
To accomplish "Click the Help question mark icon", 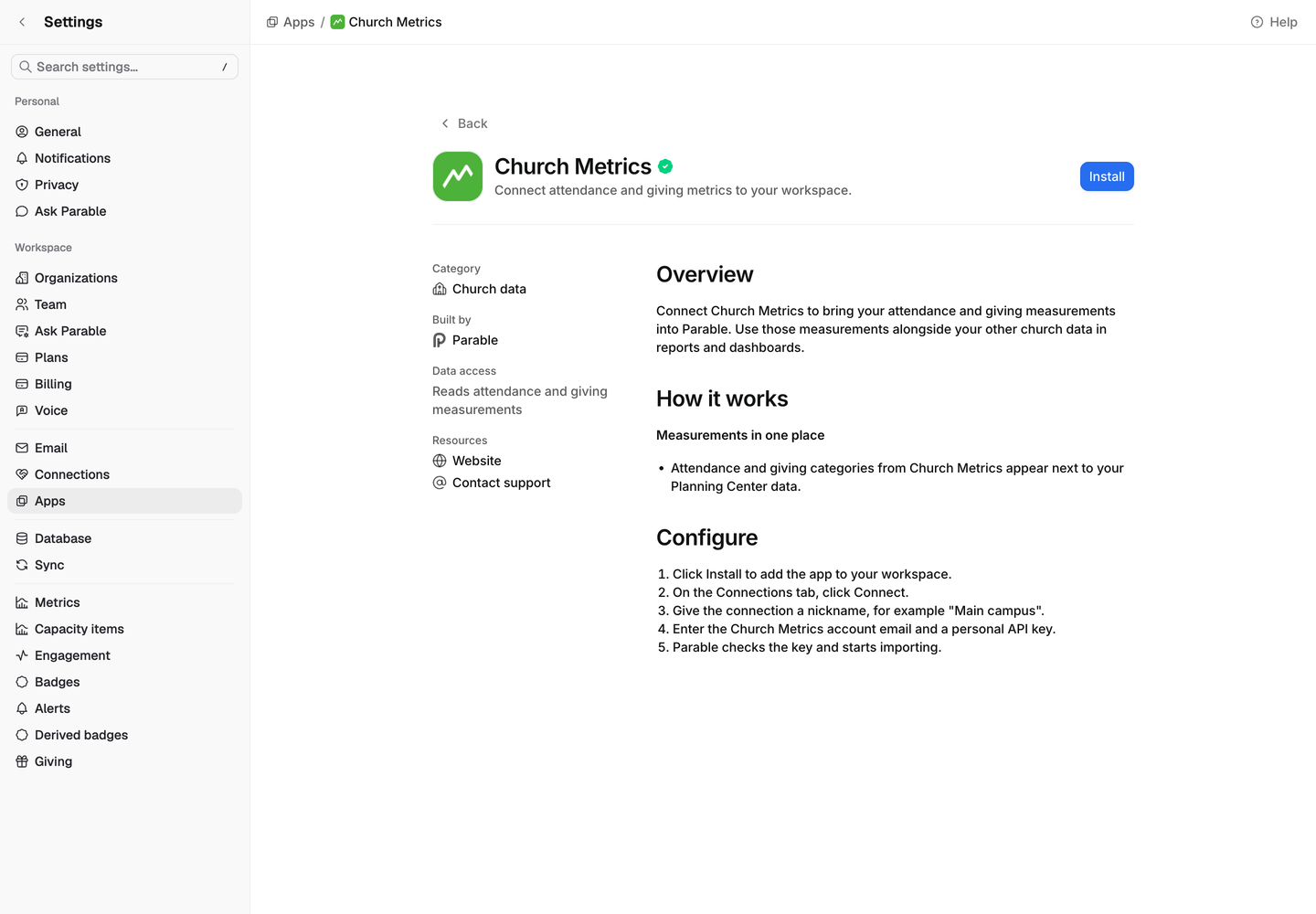I will pyautogui.click(x=1257, y=22).
